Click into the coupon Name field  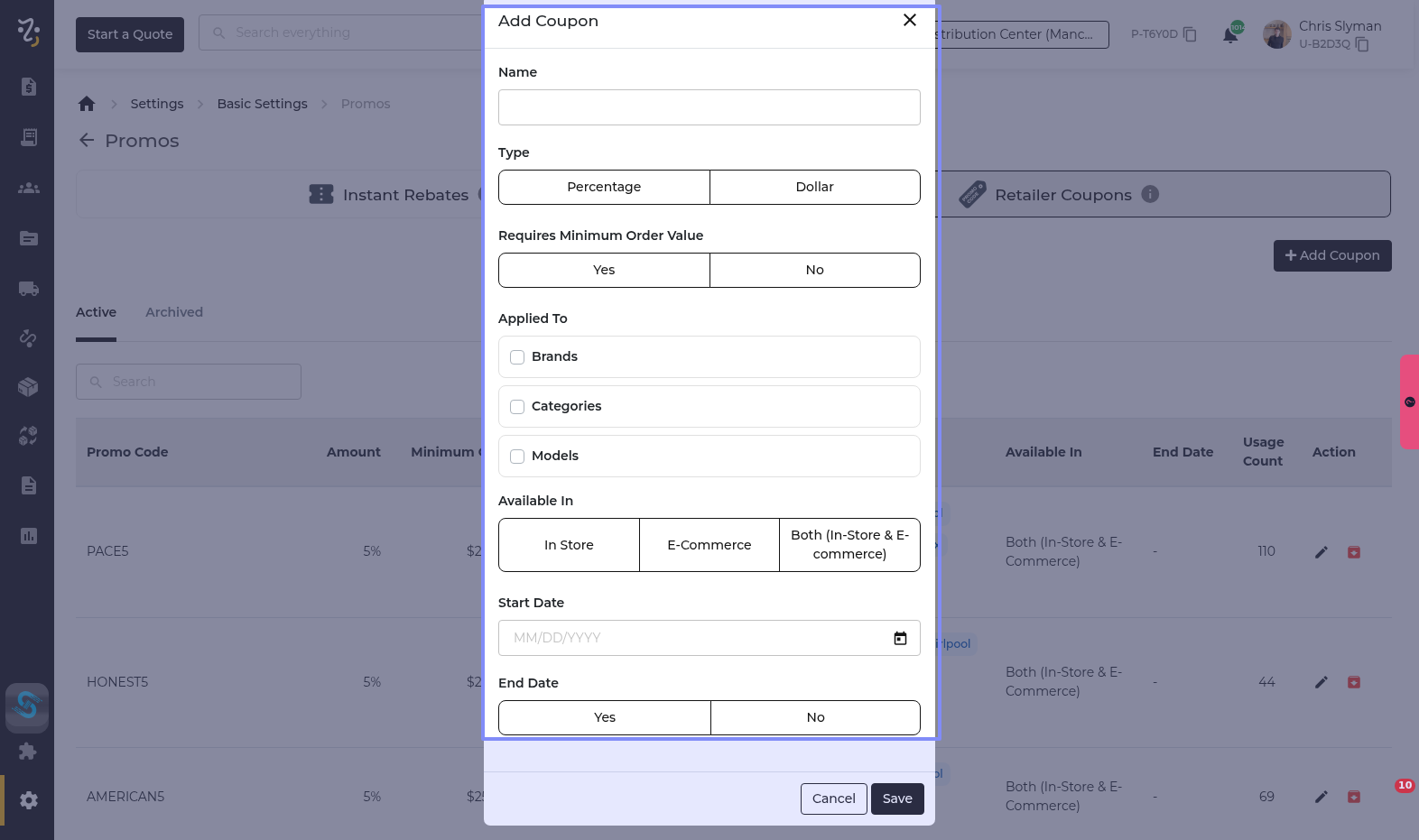[709, 107]
